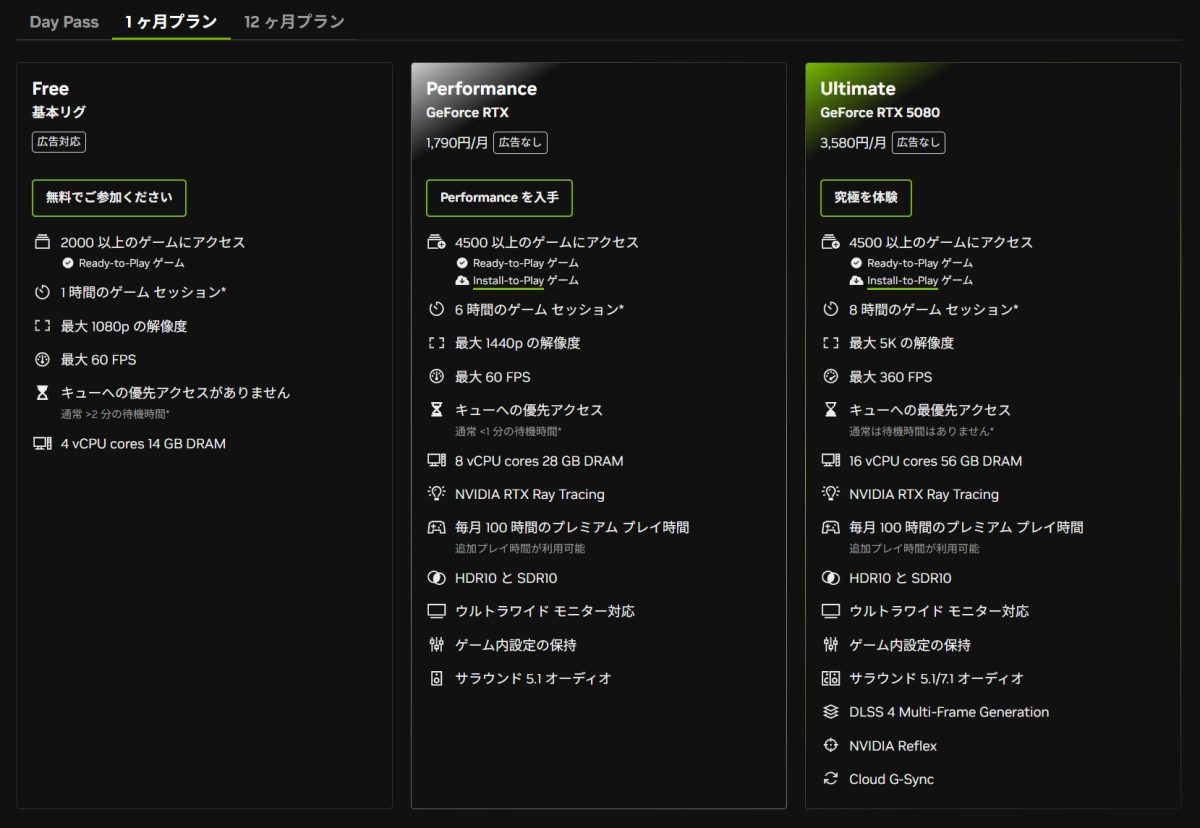1200x828 pixels.
Task: Click Cloud G-Sync text
Action: [x=891, y=779]
